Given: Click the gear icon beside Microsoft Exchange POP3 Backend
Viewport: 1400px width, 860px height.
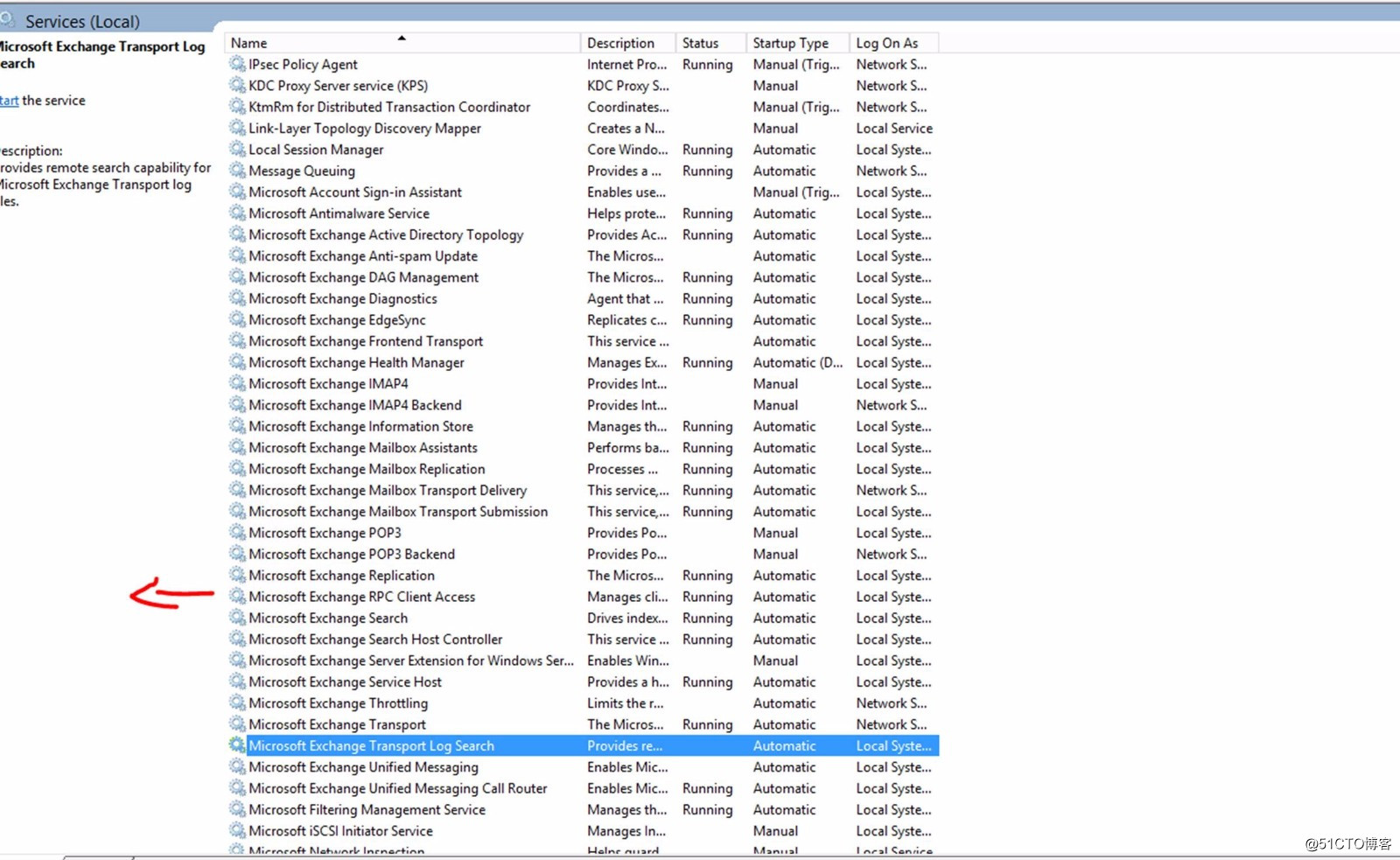Looking at the screenshot, I should 237,554.
